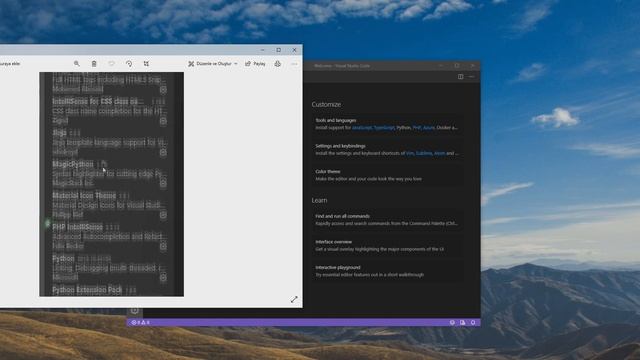The width and height of the screenshot is (640, 360).
Task: Open Find and run all commands
Action: click(x=388, y=220)
